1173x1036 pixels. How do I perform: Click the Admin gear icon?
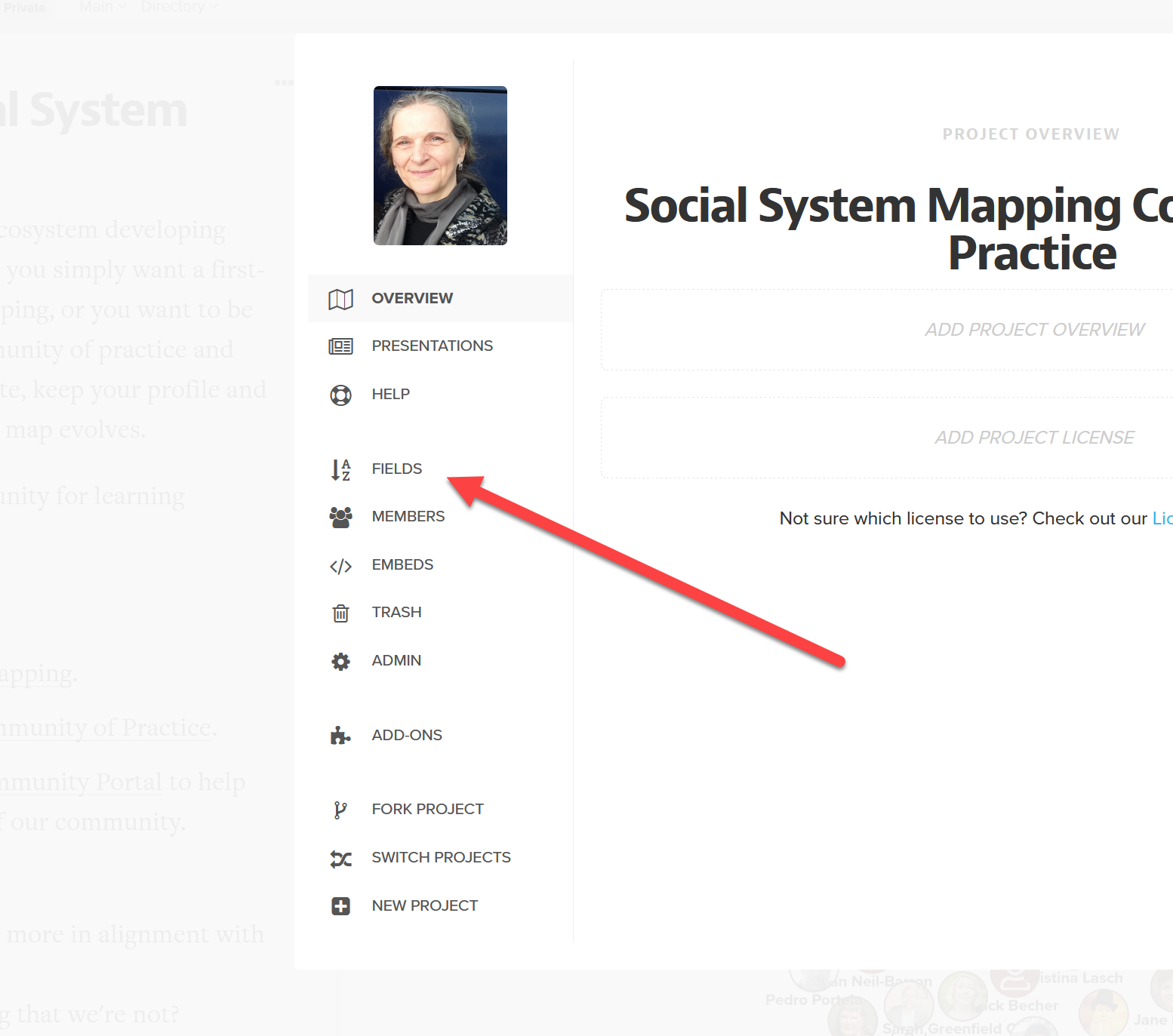340,661
